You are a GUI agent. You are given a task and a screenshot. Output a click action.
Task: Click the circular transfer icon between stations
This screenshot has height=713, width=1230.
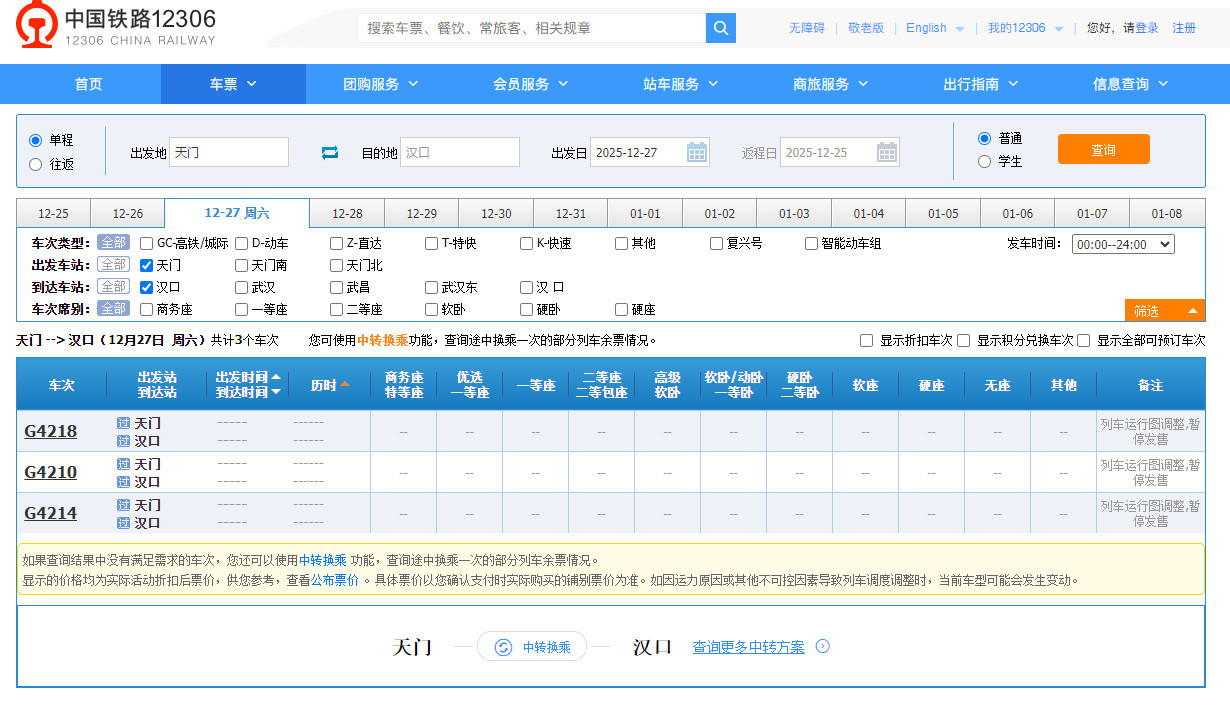504,647
